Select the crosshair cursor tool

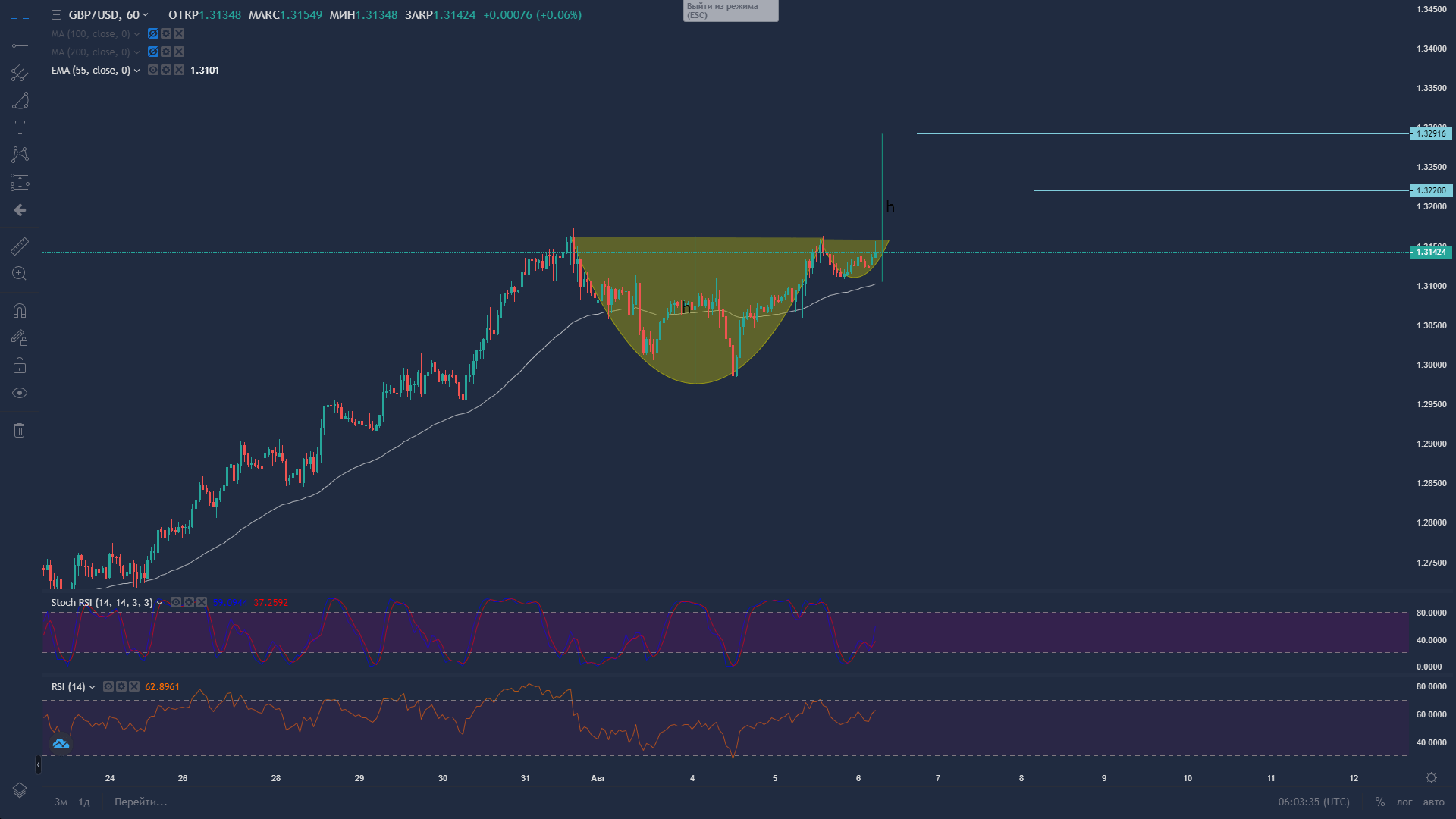(x=20, y=18)
